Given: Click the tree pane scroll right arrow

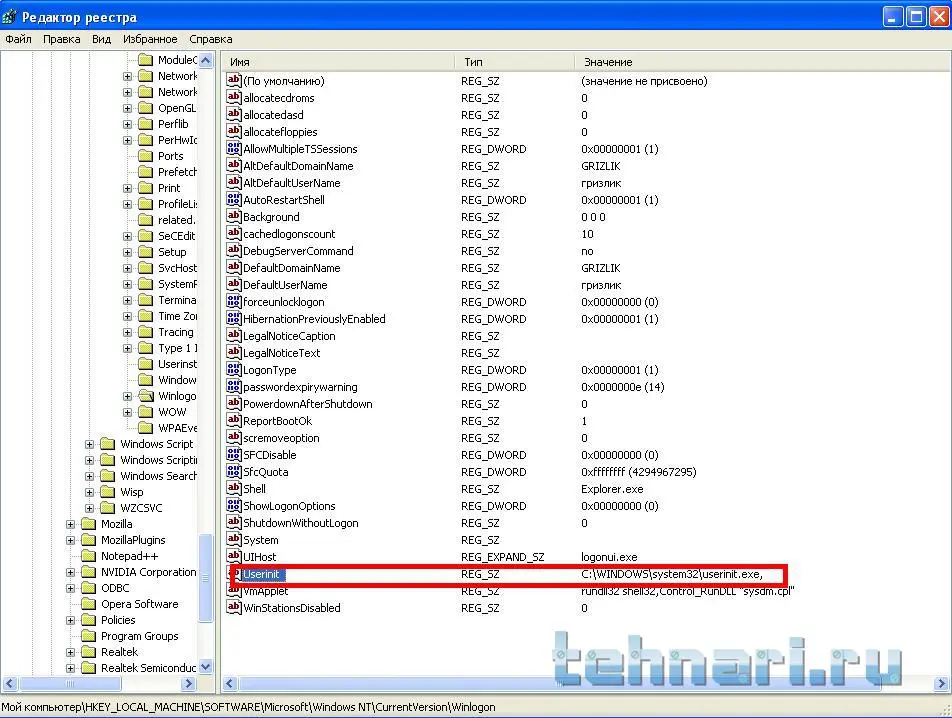Looking at the screenshot, I should 188,683.
